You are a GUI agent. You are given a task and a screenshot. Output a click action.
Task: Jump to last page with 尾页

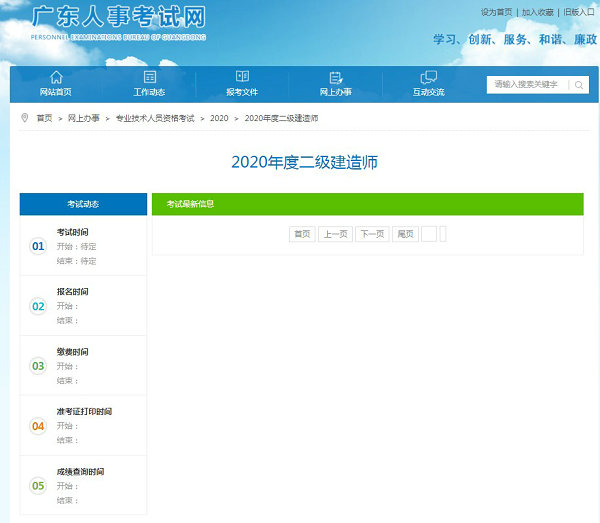click(x=405, y=234)
